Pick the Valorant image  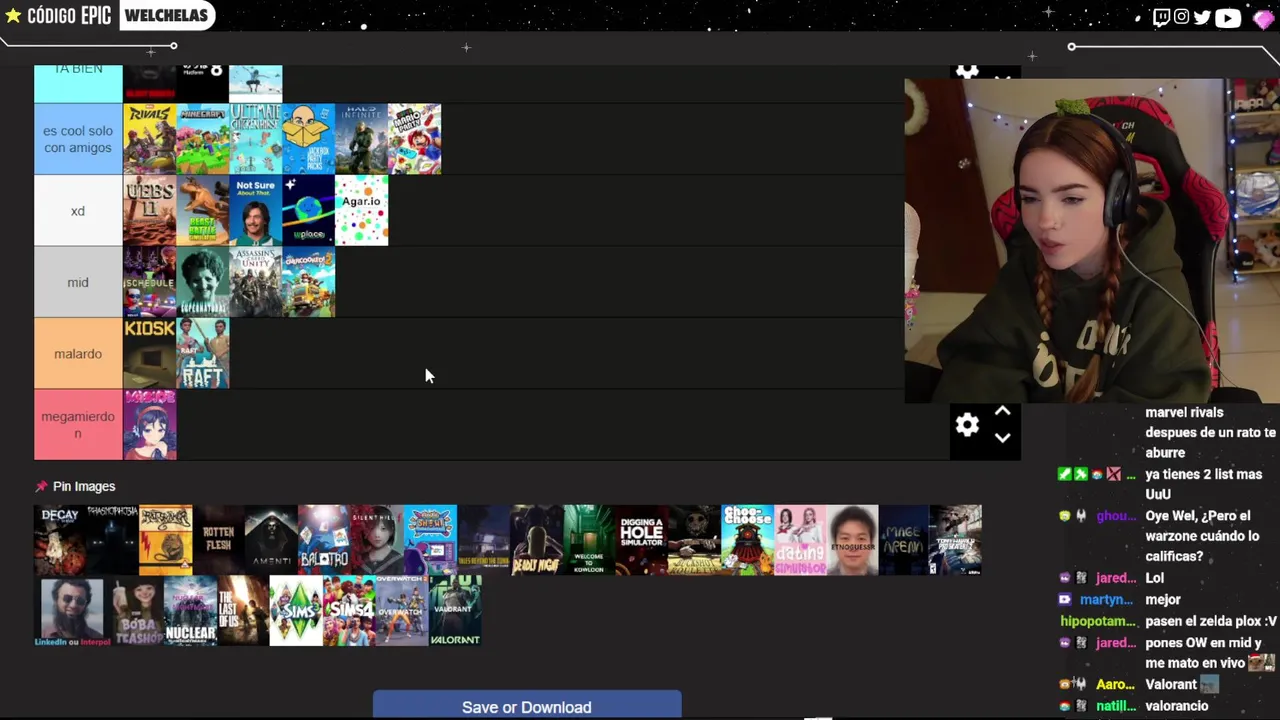(x=455, y=611)
